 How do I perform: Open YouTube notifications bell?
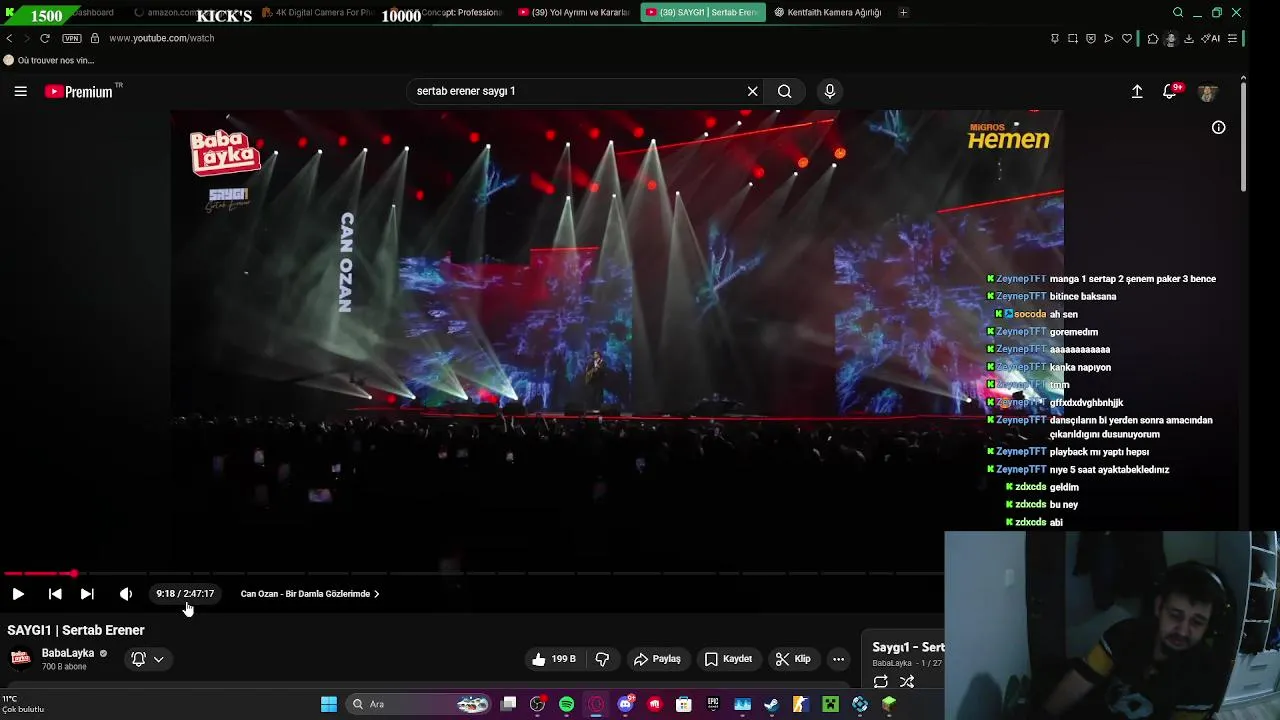pos(1170,91)
